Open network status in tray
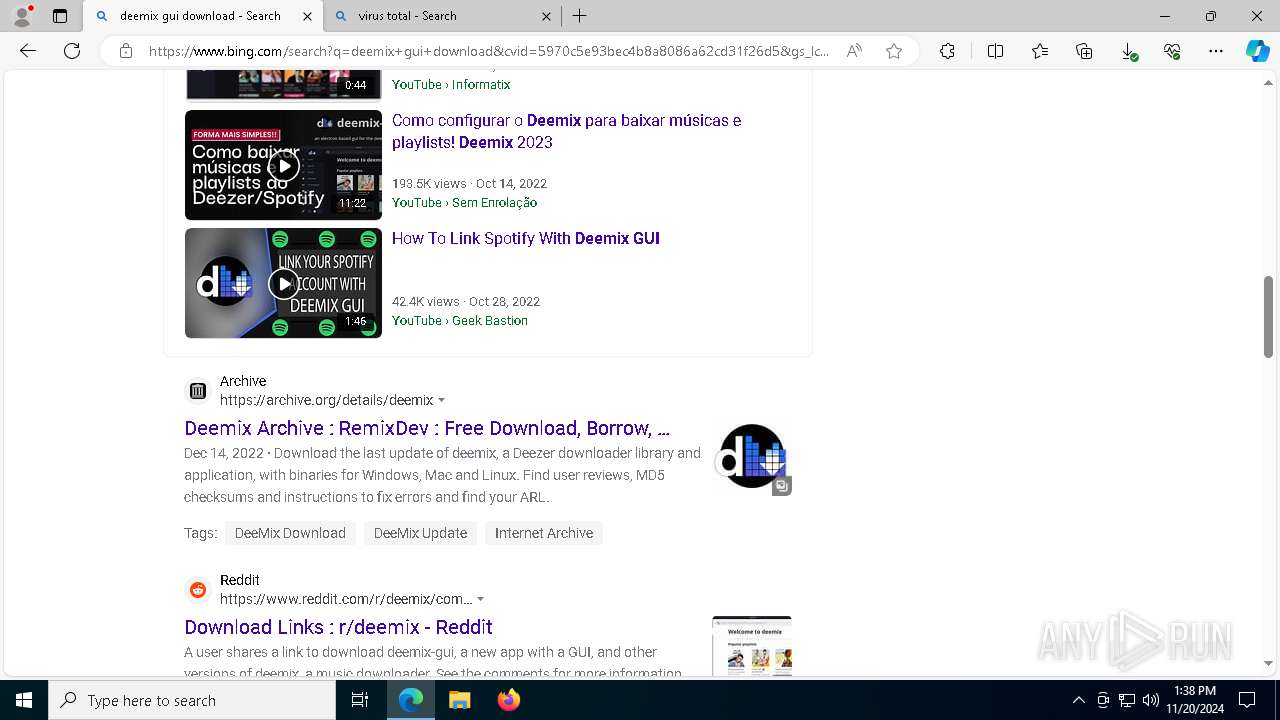 pos(1127,700)
